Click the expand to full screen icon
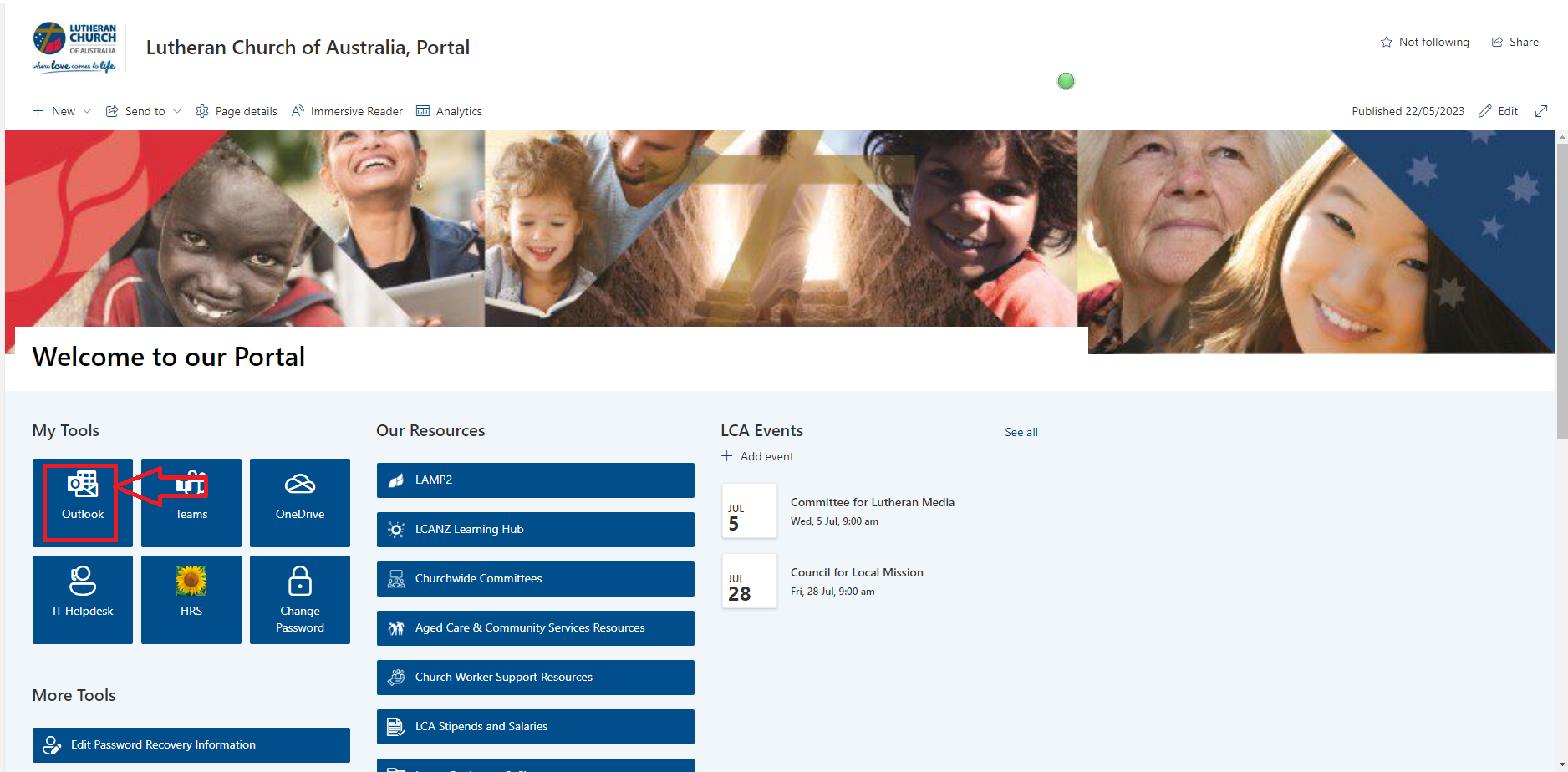 coord(1541,111)
